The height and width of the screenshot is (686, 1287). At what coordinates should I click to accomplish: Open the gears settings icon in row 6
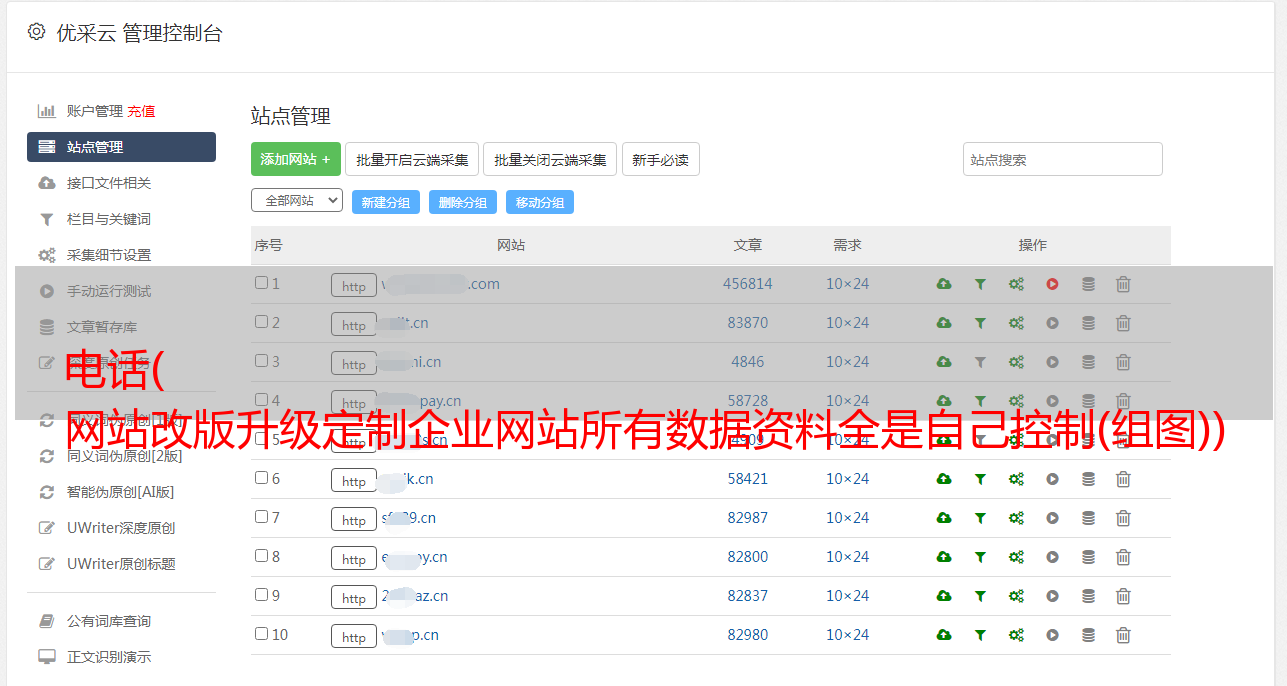[x=1016, y=479]
